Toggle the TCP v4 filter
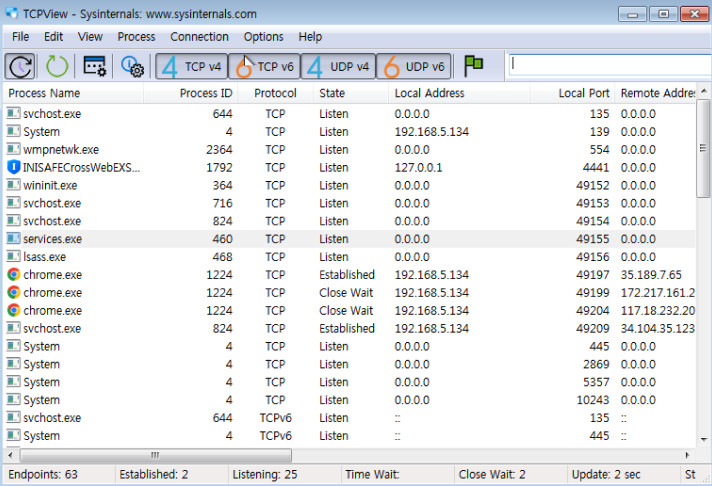 coord(191,66)
